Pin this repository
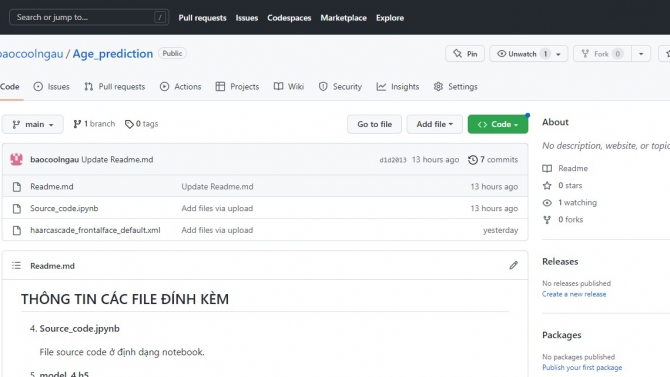The width and height of the screenshot is (670, 377). 465,54
